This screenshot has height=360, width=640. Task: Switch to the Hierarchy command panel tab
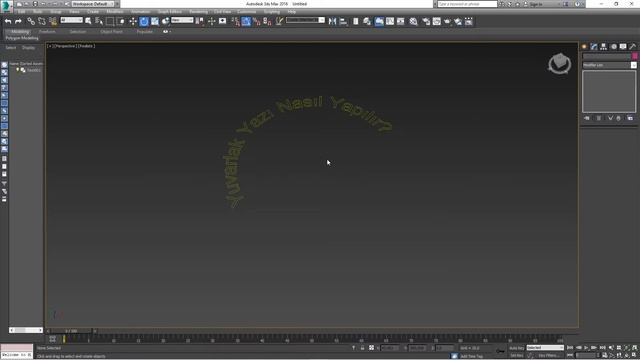tap(603, 47)
